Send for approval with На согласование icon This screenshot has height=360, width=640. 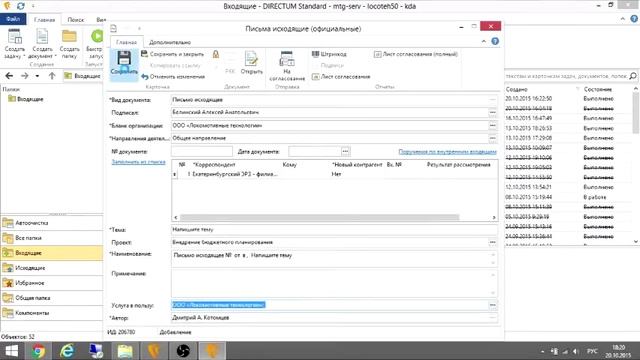click(287, 65)
